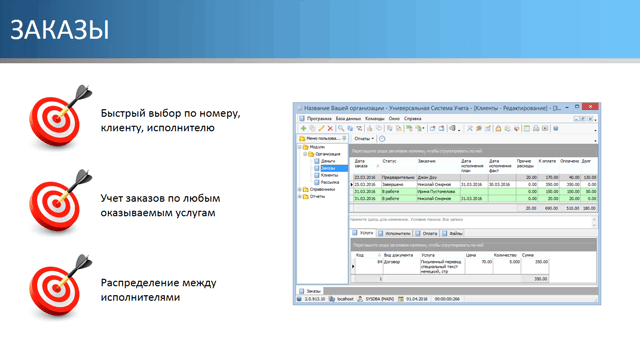Select Деньги in the module tree
The image size is (640, 360).
click(x=328, y=161)
